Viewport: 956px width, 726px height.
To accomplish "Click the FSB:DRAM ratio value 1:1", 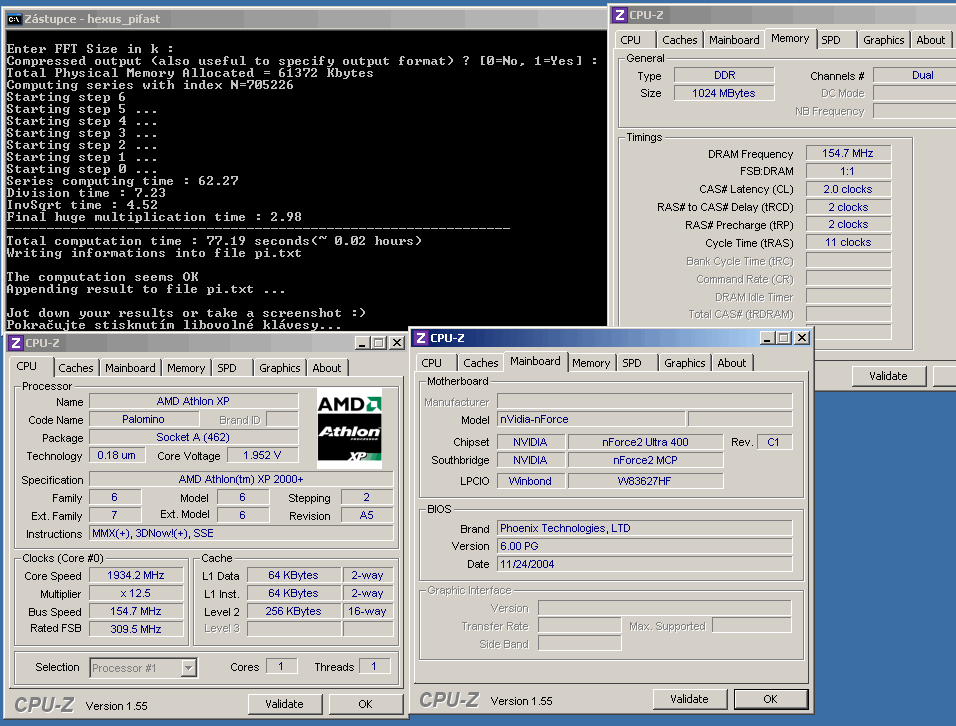I will pos(848,171).
